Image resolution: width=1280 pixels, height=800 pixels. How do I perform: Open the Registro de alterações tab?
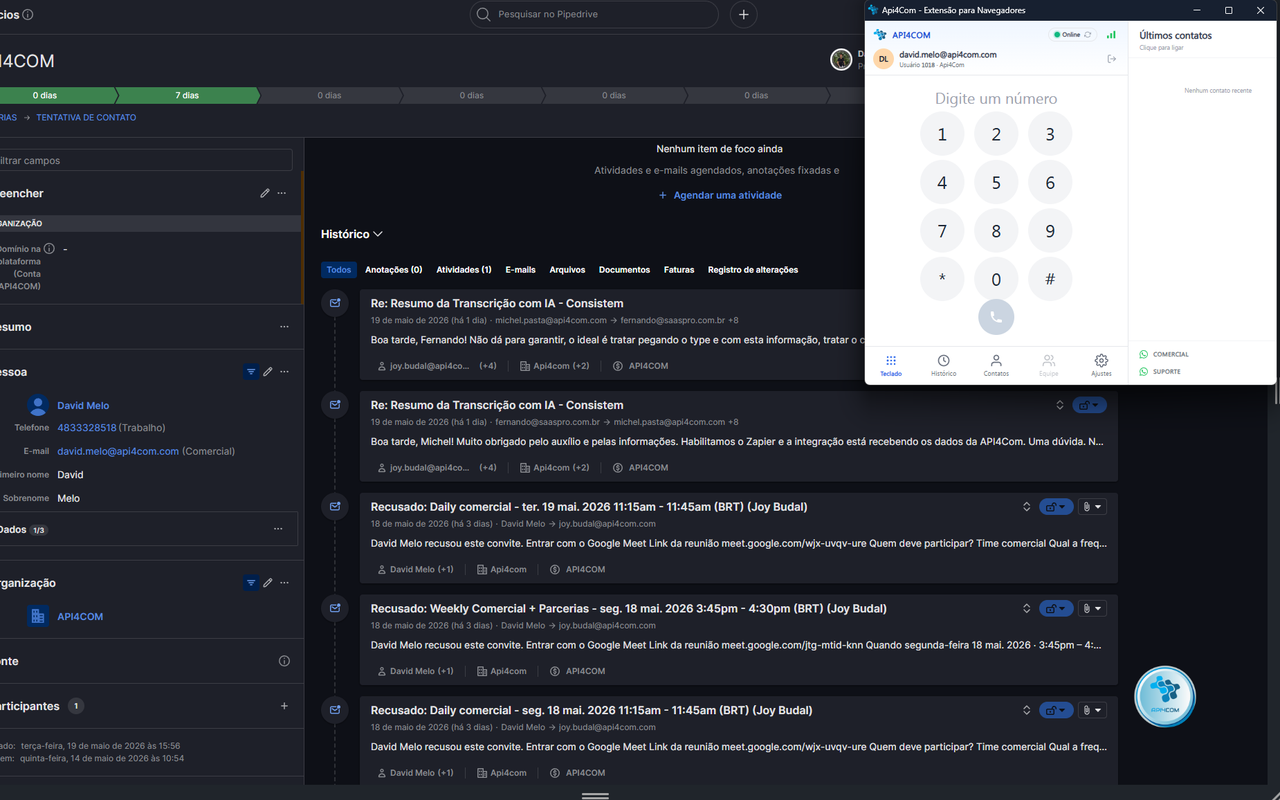pyautogui.click(x=753, y=270)
